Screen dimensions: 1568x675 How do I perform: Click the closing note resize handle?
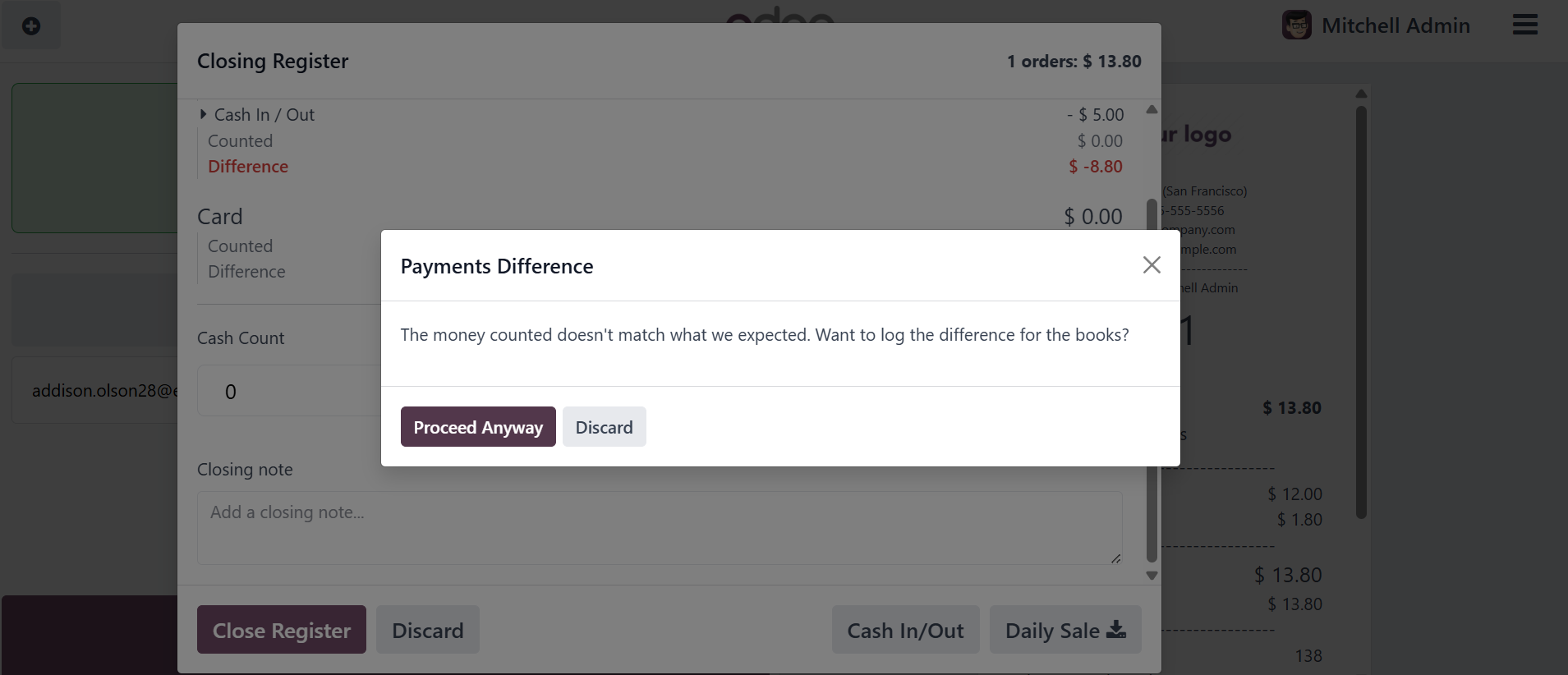point(1115,558)
